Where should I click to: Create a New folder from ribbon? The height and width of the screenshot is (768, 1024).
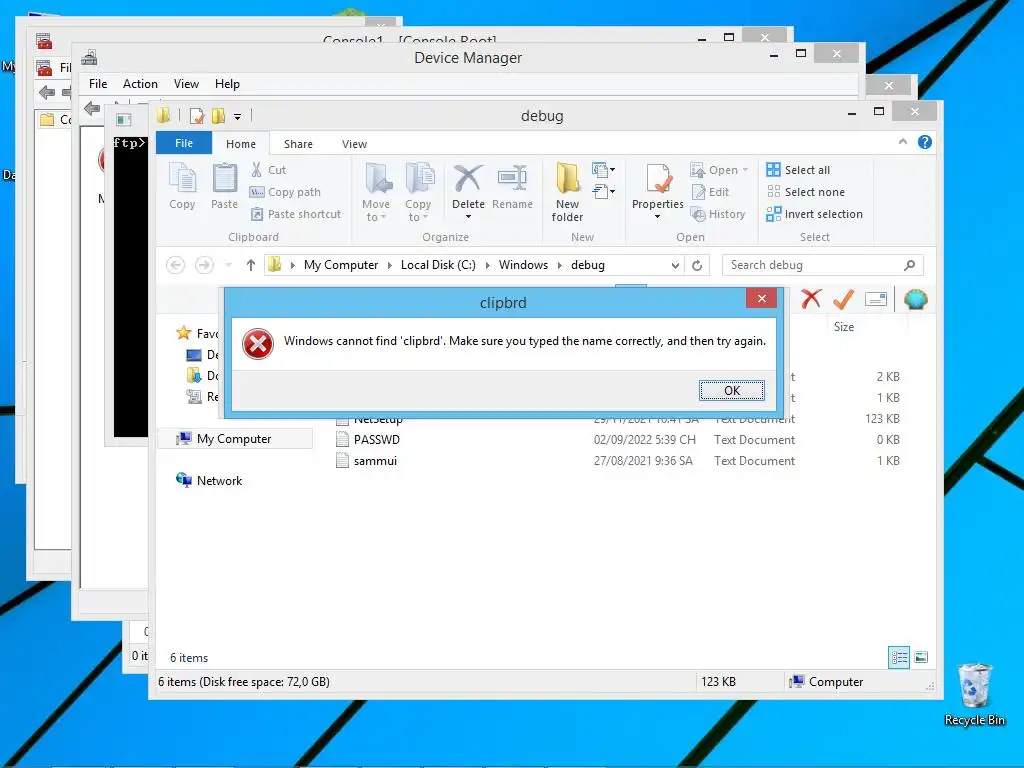pyautogui.click(x=568, y=193)
